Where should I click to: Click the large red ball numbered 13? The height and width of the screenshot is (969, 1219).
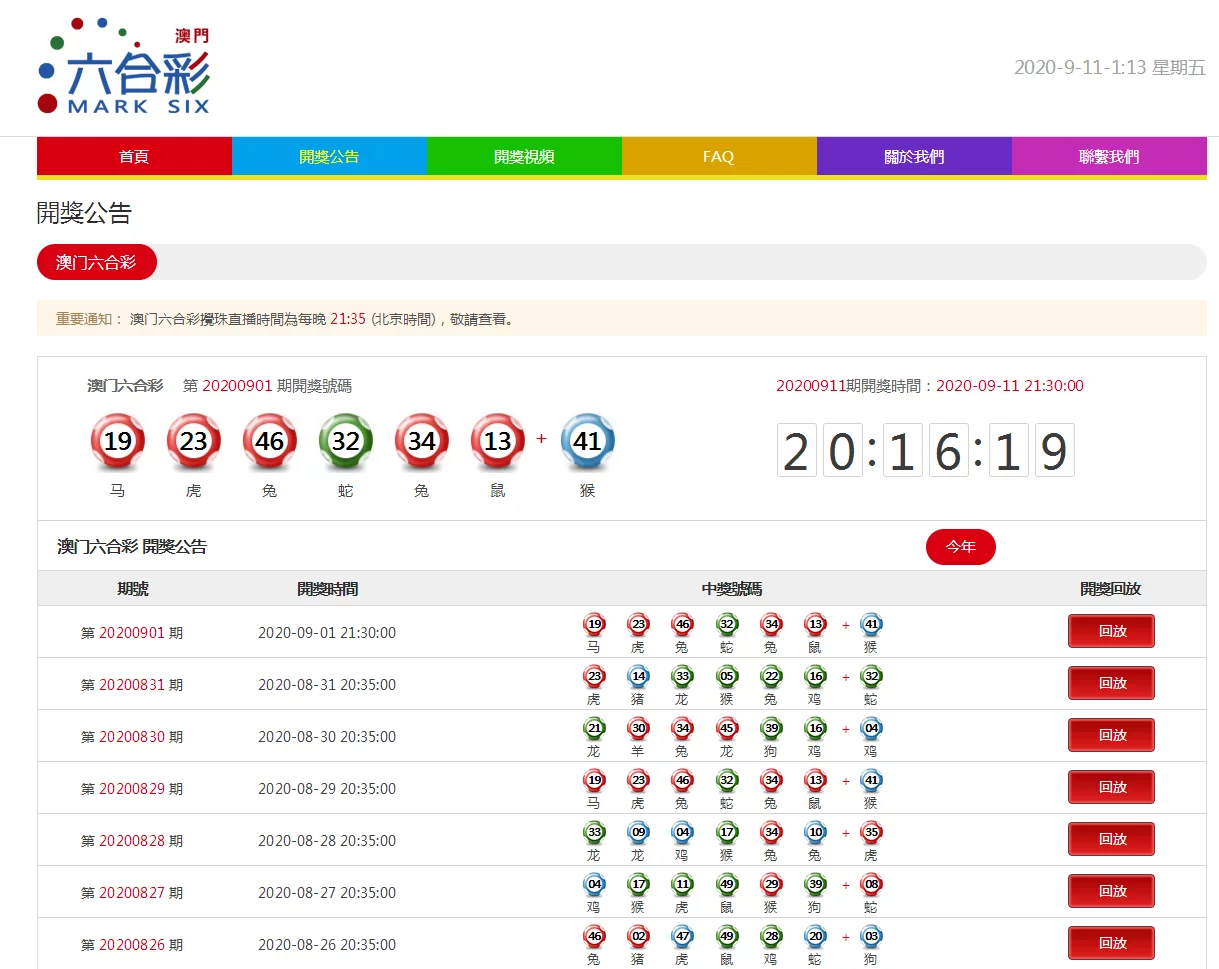tap(498, 441)
